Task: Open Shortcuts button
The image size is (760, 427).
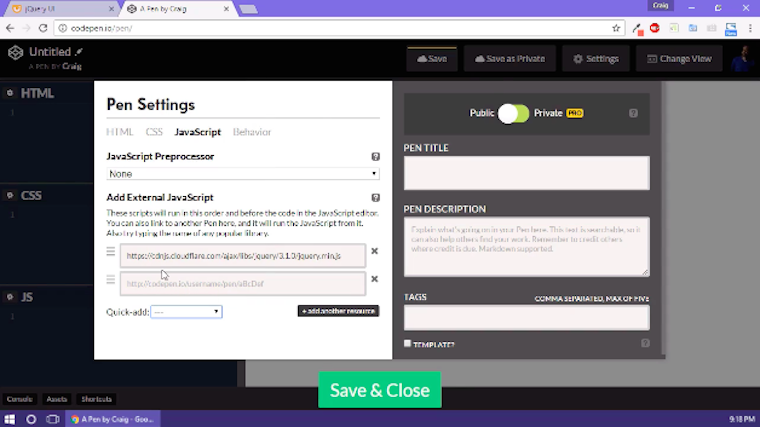Action: (x=96, y=399)
